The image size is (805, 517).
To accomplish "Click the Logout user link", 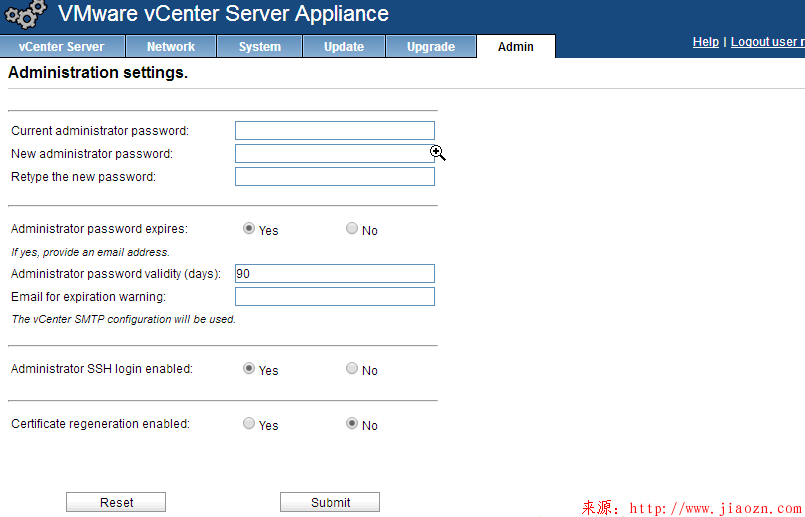I will [x=767, y=42].
